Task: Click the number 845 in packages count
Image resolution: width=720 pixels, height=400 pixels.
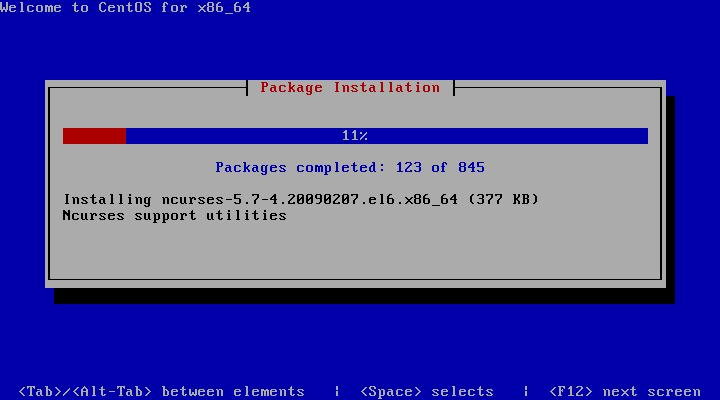Action: [471, 167]
